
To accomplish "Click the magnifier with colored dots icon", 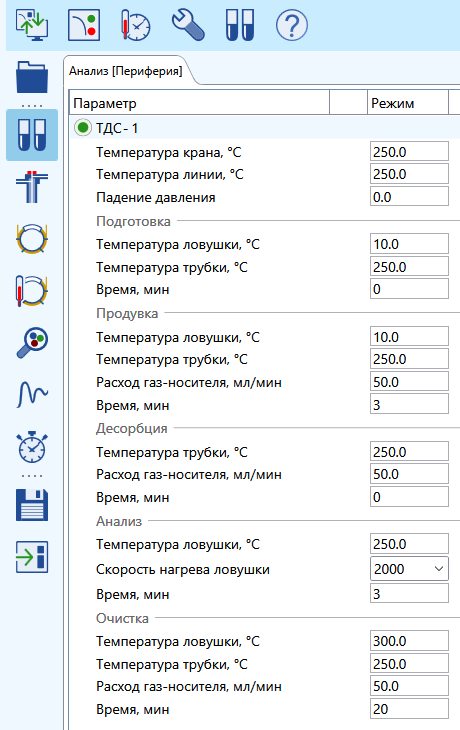I will pos(32,343).
